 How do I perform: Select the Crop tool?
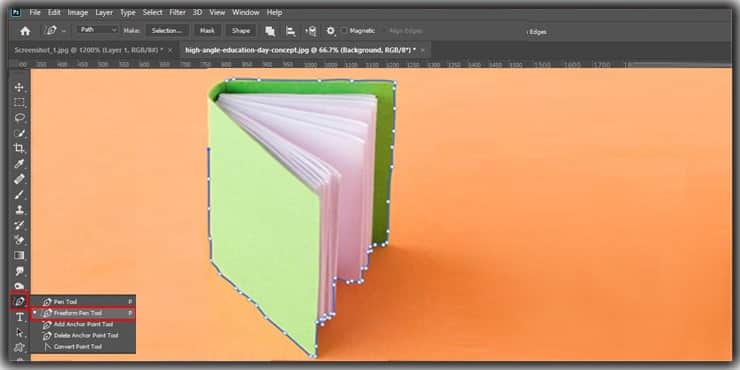click(x=19, y=148)
